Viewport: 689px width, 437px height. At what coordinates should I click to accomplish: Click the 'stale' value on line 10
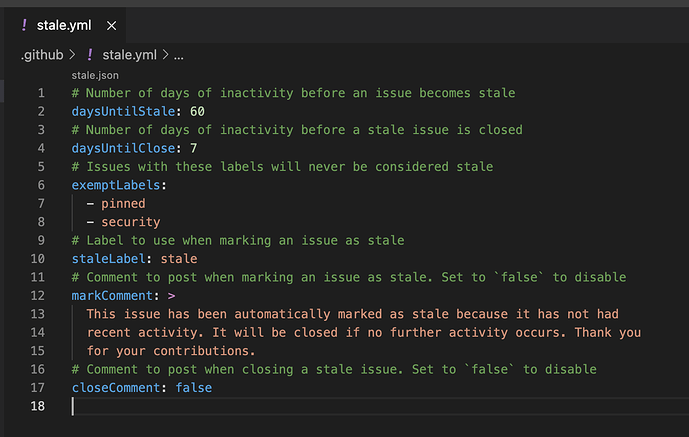click(179, 259)
